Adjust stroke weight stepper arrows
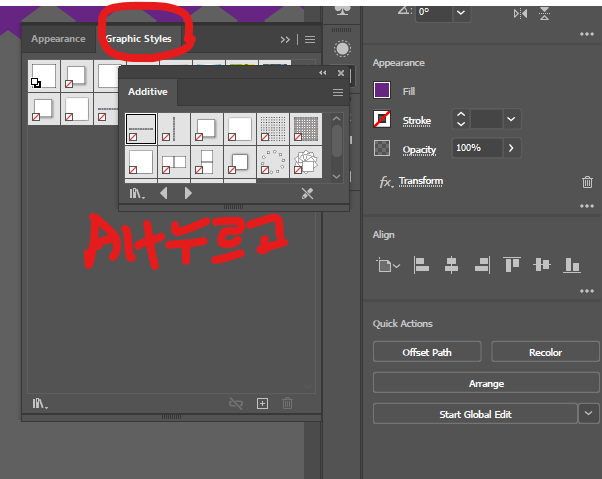602x479 pixels. (461, 119)
